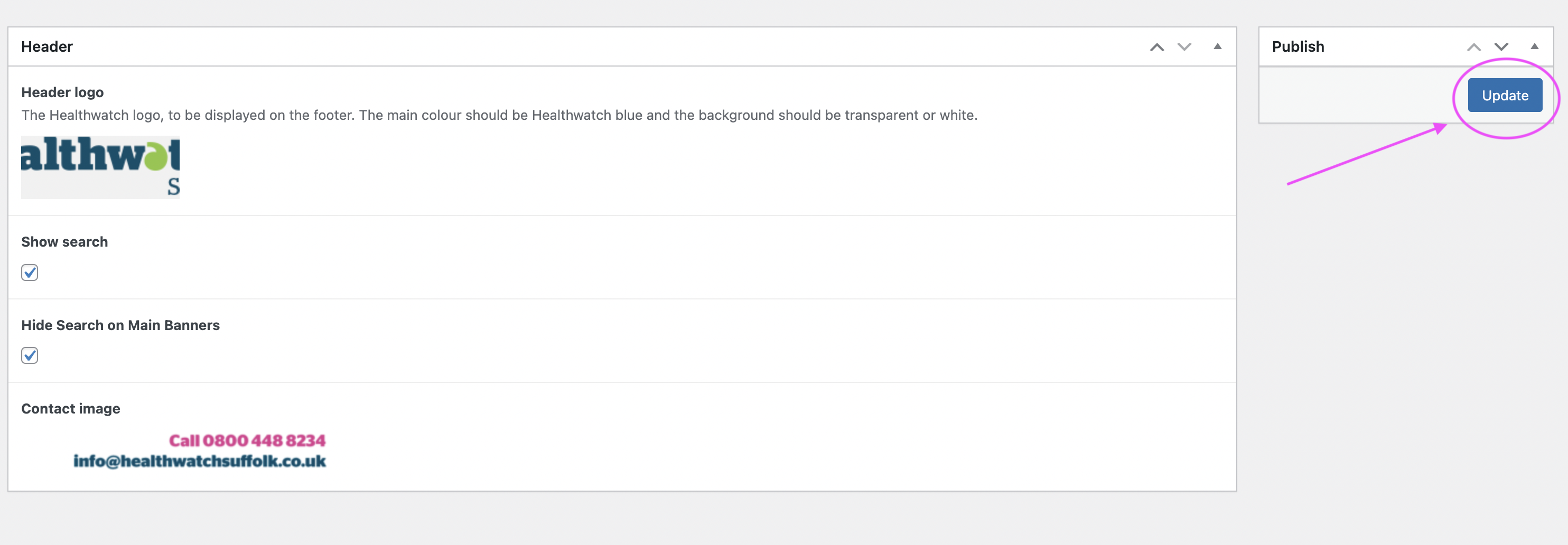The height and width of the screenshot is (545, 1568).
Task: Click the Header logo description text
Action: click(x=499, y=116)
